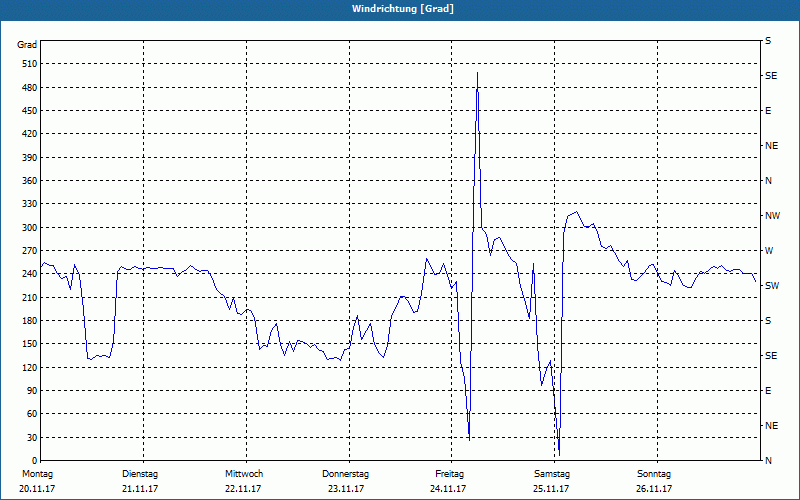Select the 26.11.17 date label

point(654,489)
